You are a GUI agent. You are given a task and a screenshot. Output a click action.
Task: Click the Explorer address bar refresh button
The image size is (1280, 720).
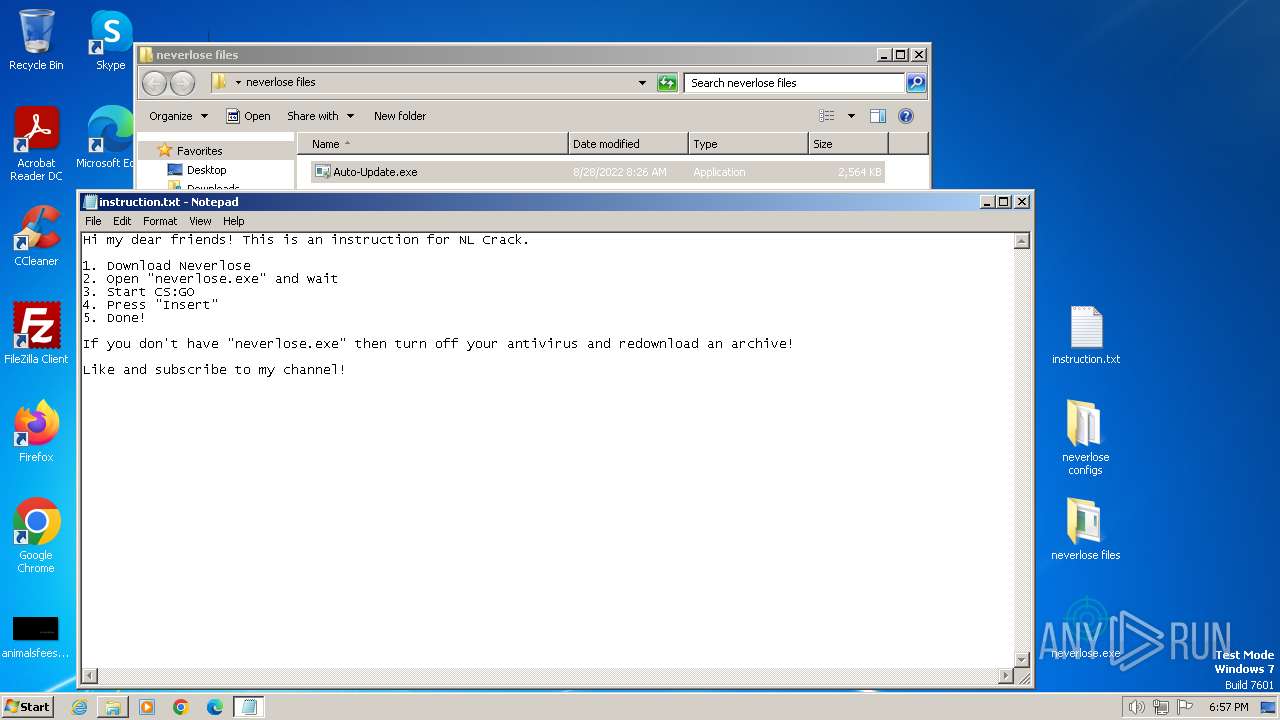667,83
